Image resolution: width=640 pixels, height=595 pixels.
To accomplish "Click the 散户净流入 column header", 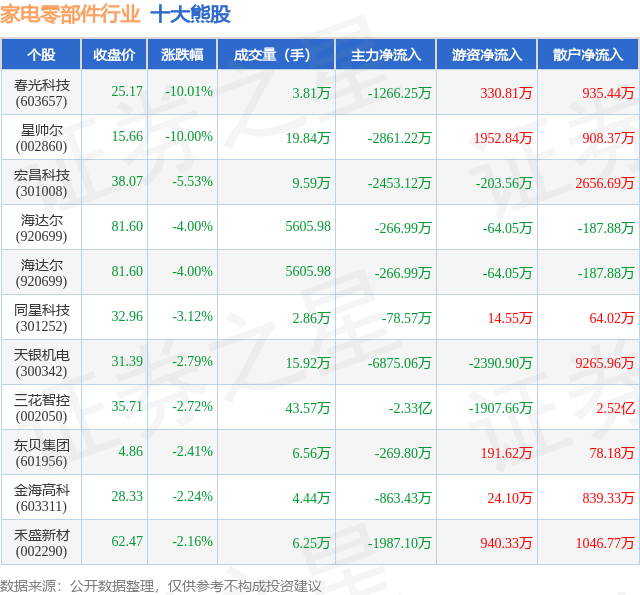I will 588,55.
